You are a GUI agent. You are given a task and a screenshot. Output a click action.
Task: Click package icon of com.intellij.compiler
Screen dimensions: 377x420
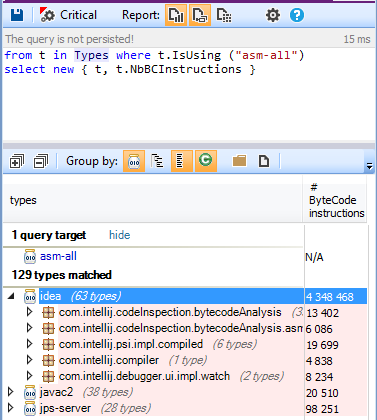(x=48, y=360)
